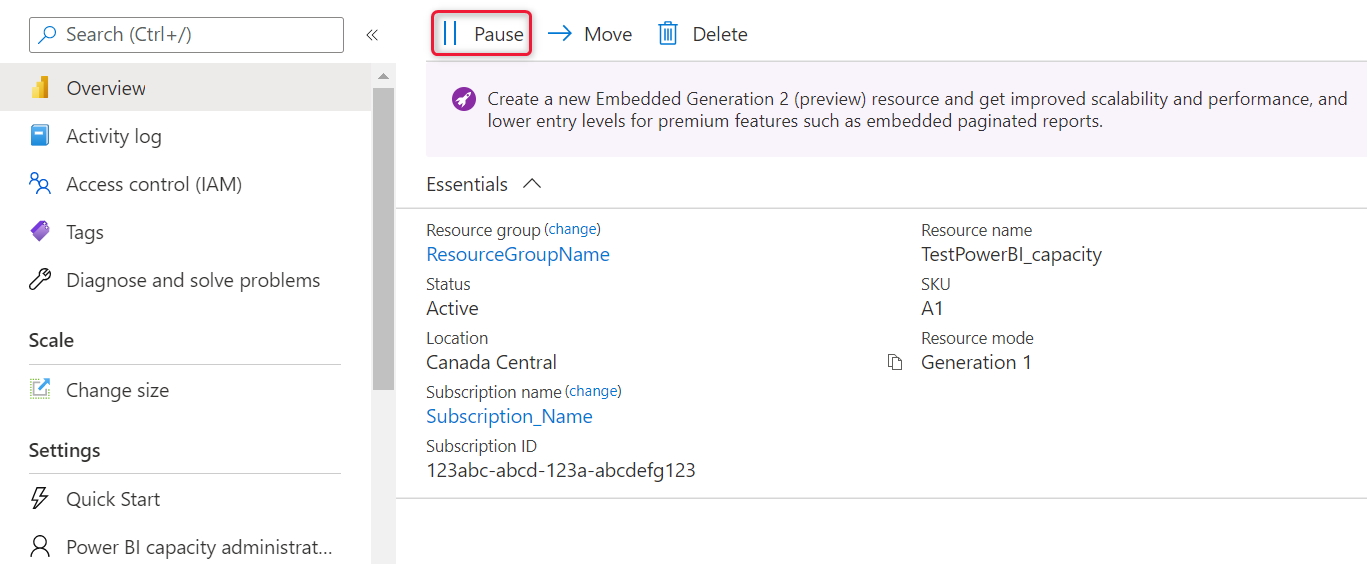Click the Delete trash icon
Viewport: 1367px width, 564px height.
[668, 34]
